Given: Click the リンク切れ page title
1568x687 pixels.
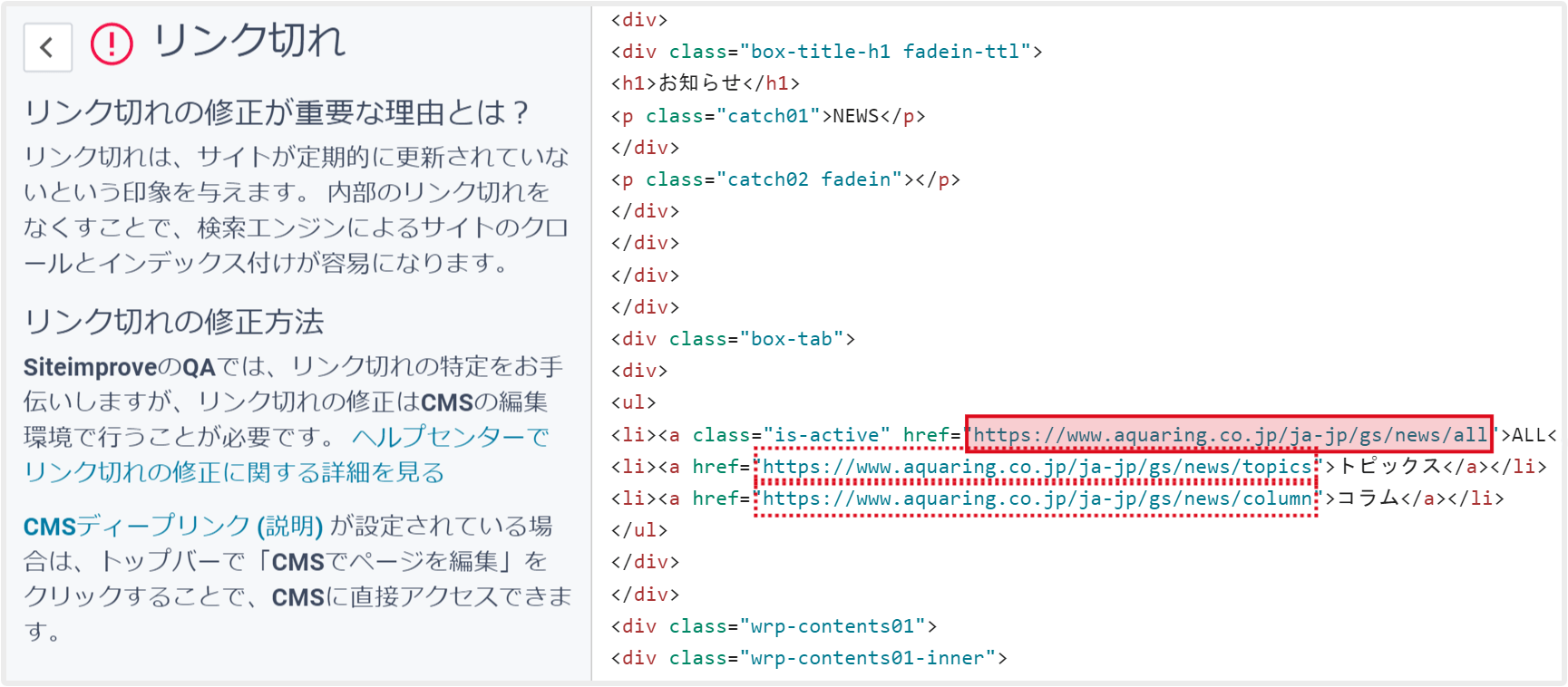Looking at the screenshot, I should pyautogui.click(x=248, y=42).
